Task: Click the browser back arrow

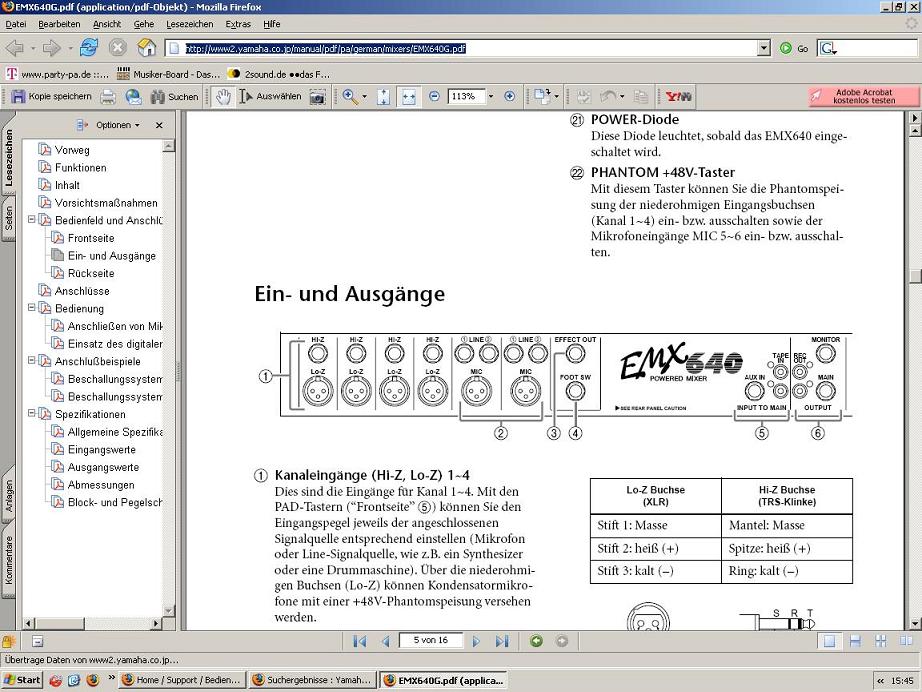Action: [15, 48]
